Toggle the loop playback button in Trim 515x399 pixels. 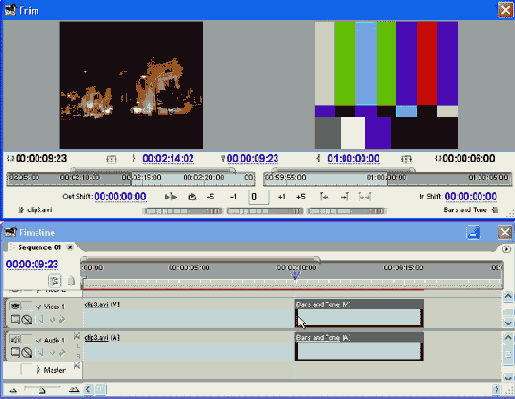[192, 197]
